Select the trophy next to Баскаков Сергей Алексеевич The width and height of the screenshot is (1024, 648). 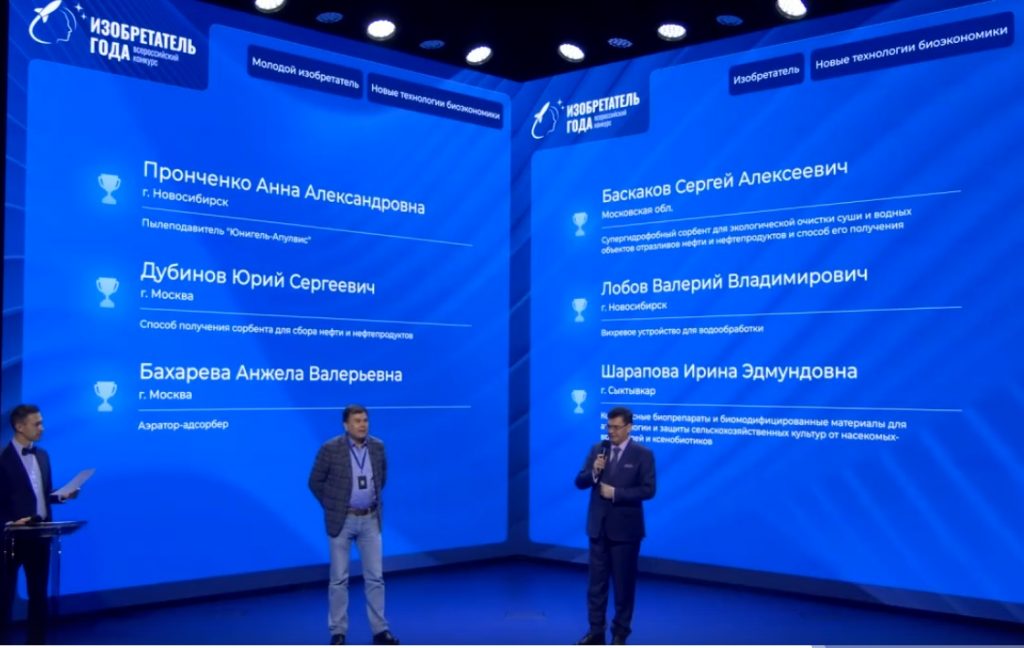[580, 223]
